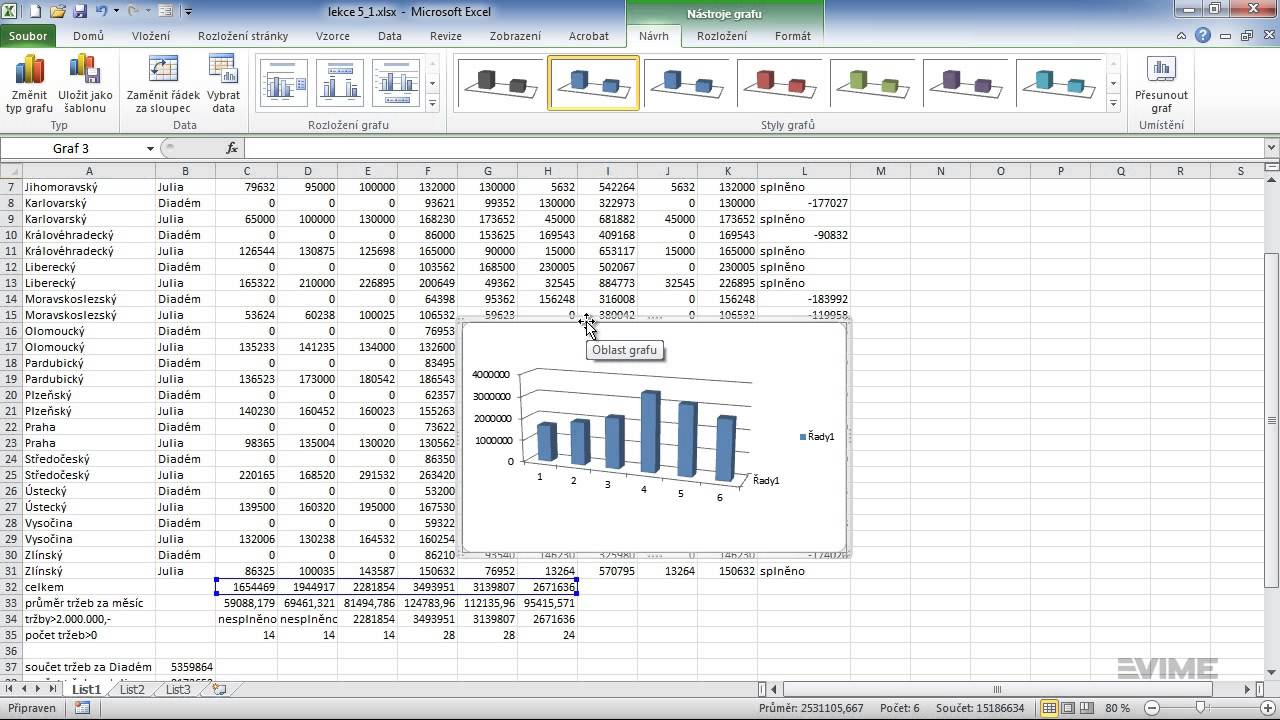Save workbook from Quick Access Toolbar
Screen dimensions: 1280x720
tap(80, 11)
